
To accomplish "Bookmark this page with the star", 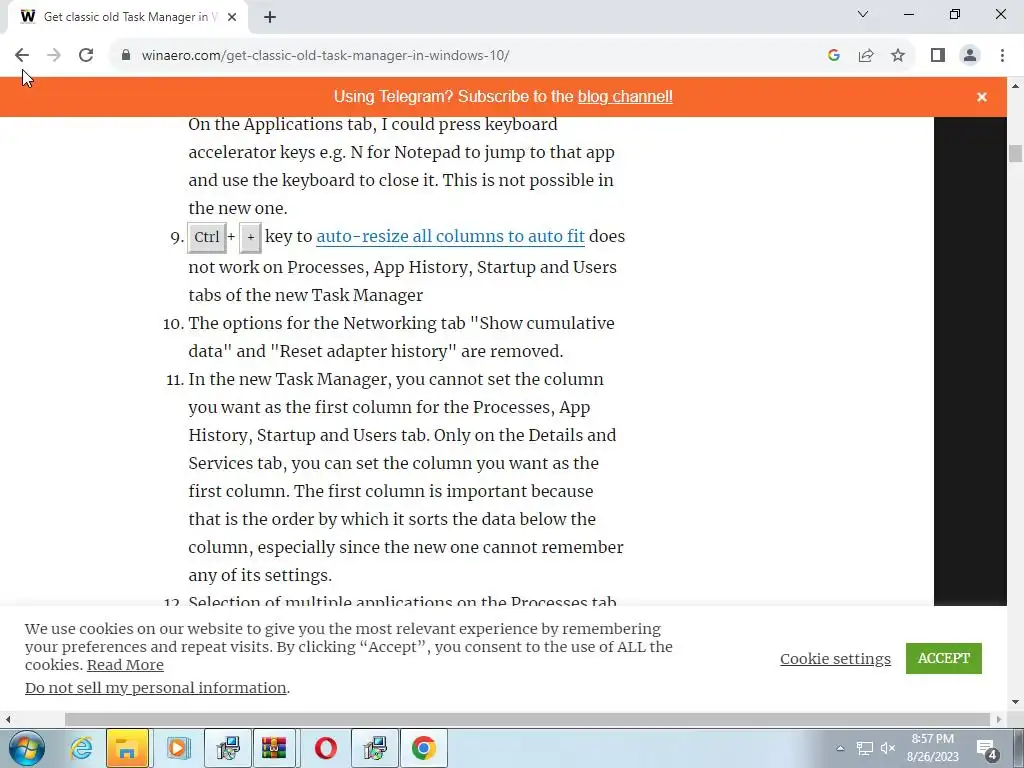I will [x=898, y=56].
